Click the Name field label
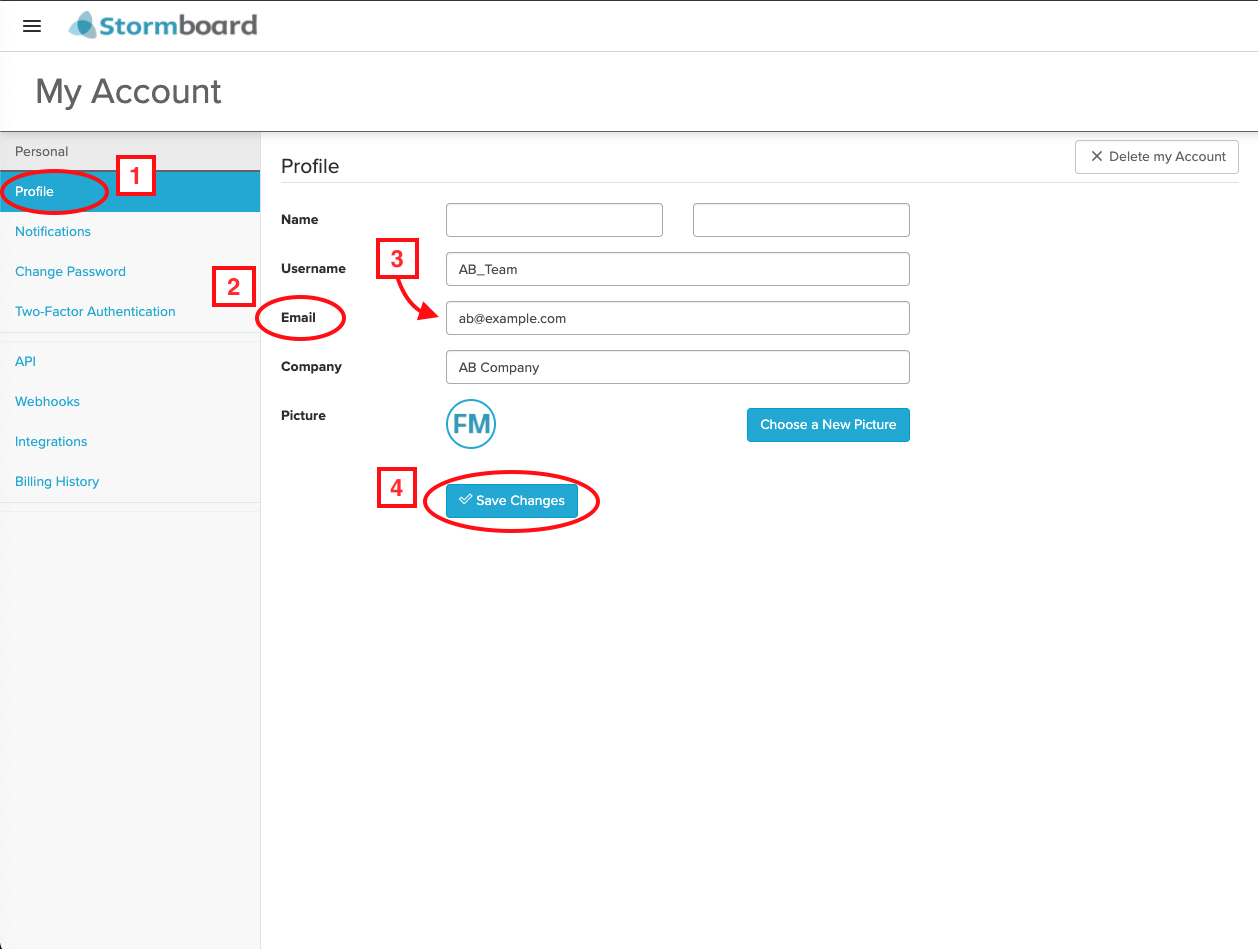This screenshot has width=1258, height=949. click(300, 219)
